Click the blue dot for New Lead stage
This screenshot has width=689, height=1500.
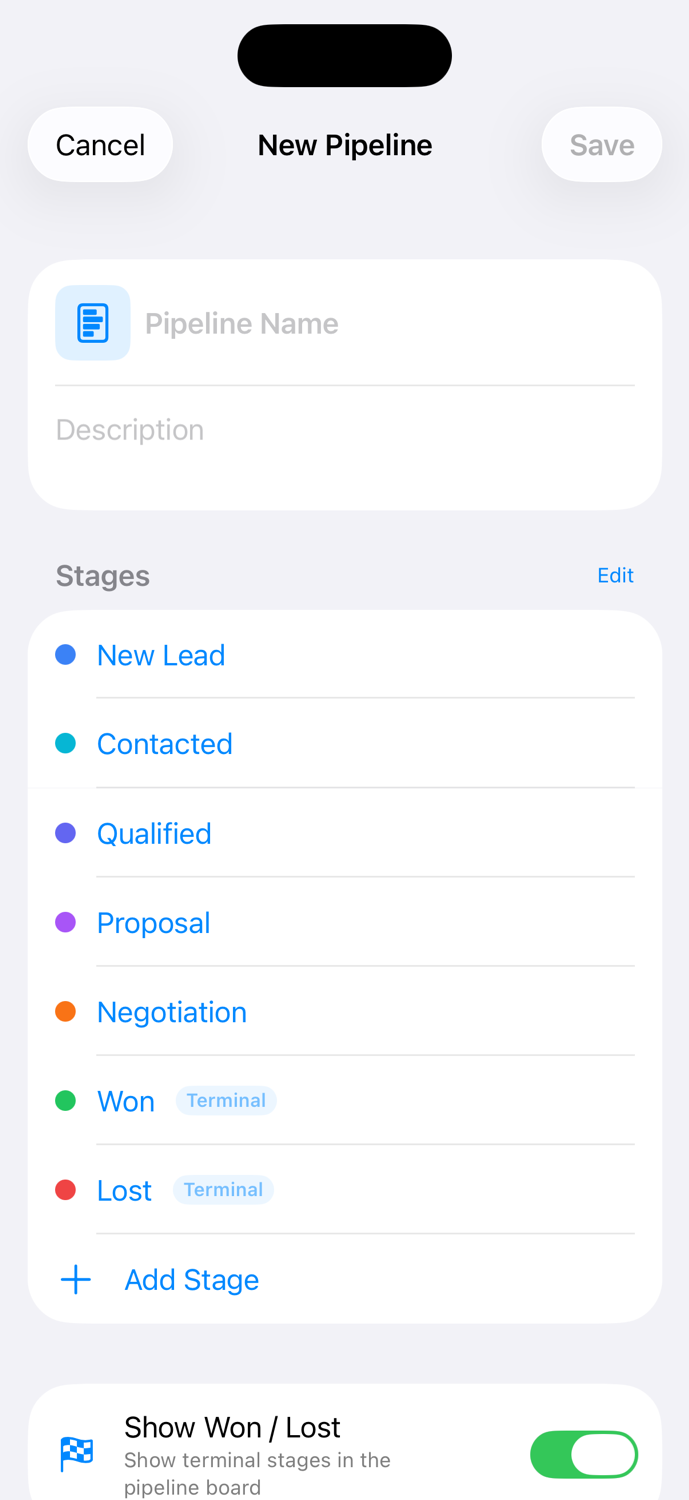[x=65, y=653]
